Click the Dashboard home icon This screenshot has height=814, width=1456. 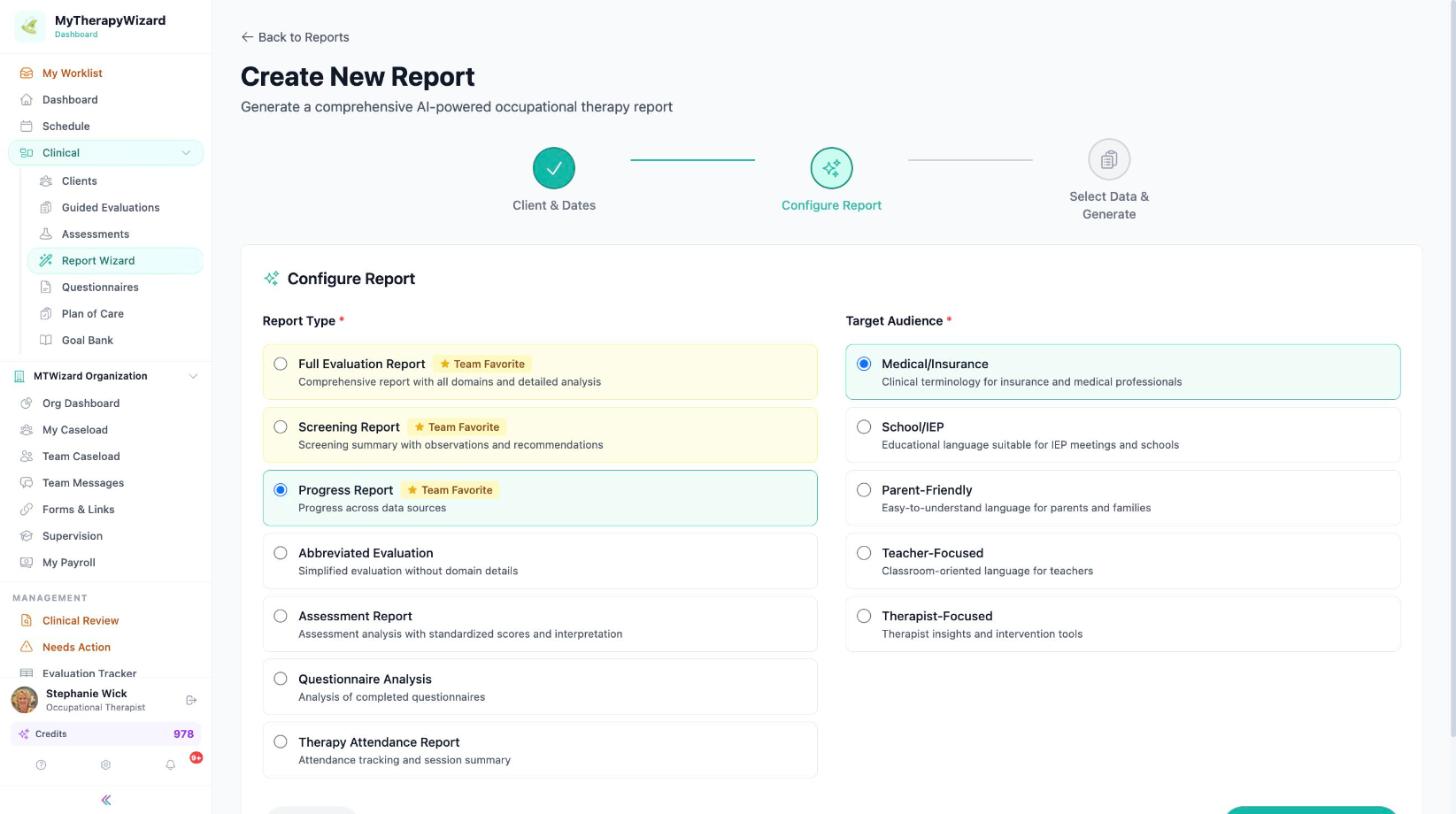pos(27,100)
